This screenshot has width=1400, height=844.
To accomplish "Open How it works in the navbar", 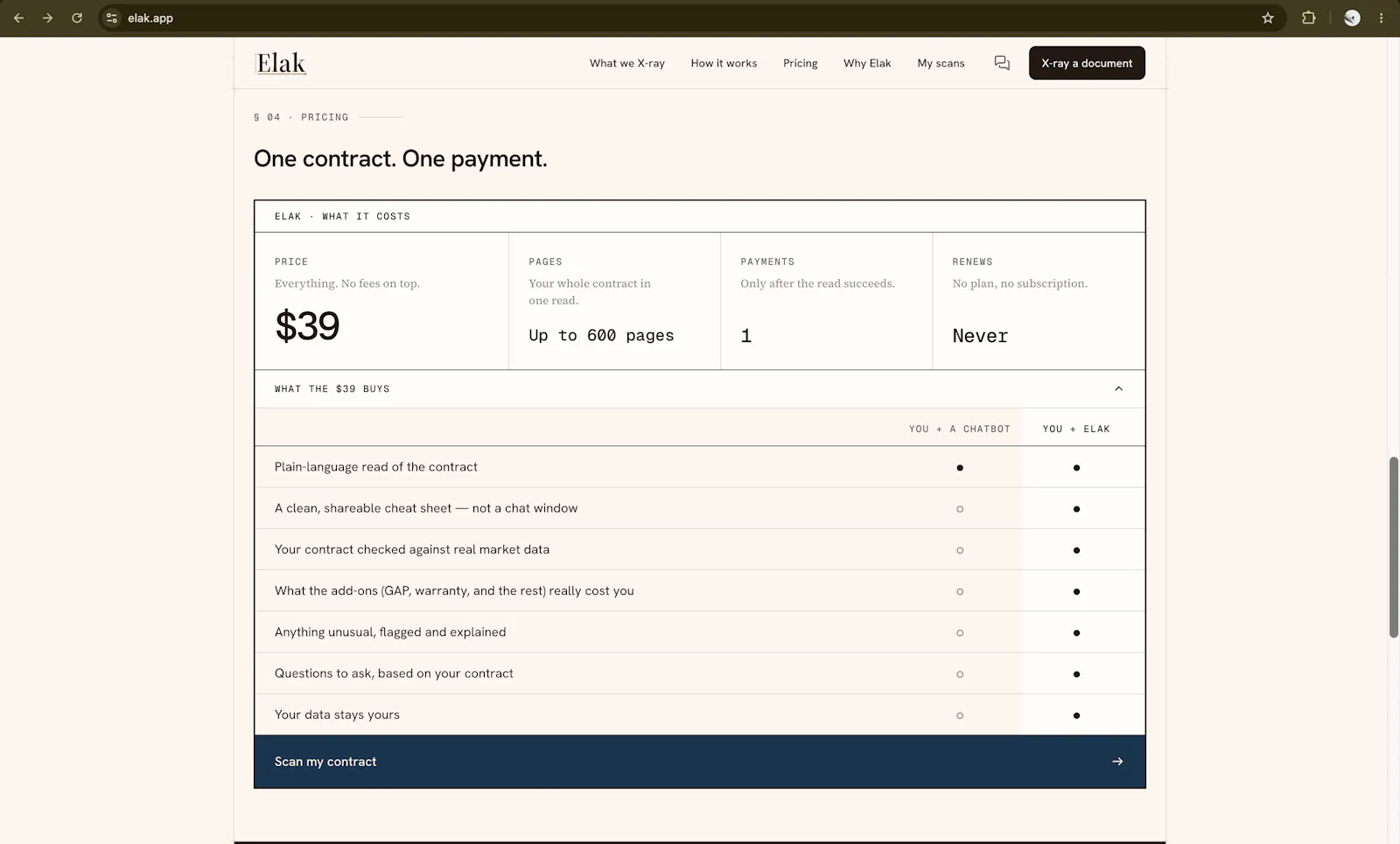I will 724,63.
